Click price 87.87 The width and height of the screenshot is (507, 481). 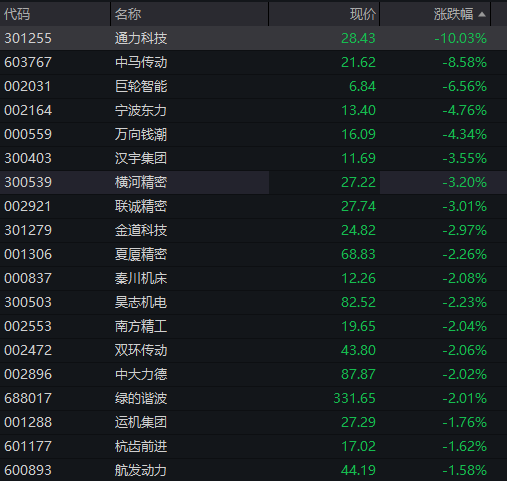pyautogui.click(x=358, y=374)
